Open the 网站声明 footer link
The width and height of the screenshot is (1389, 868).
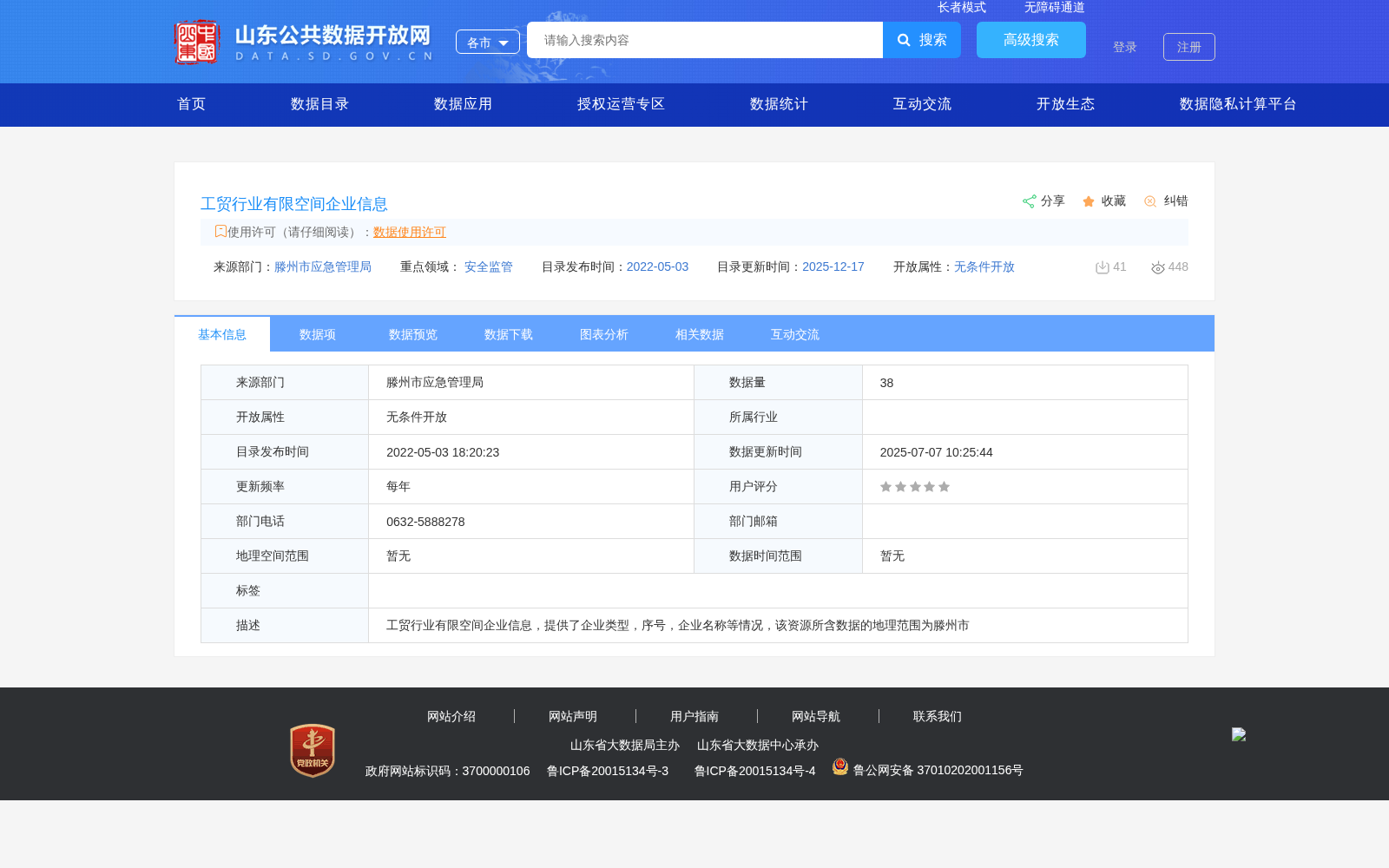573,716
